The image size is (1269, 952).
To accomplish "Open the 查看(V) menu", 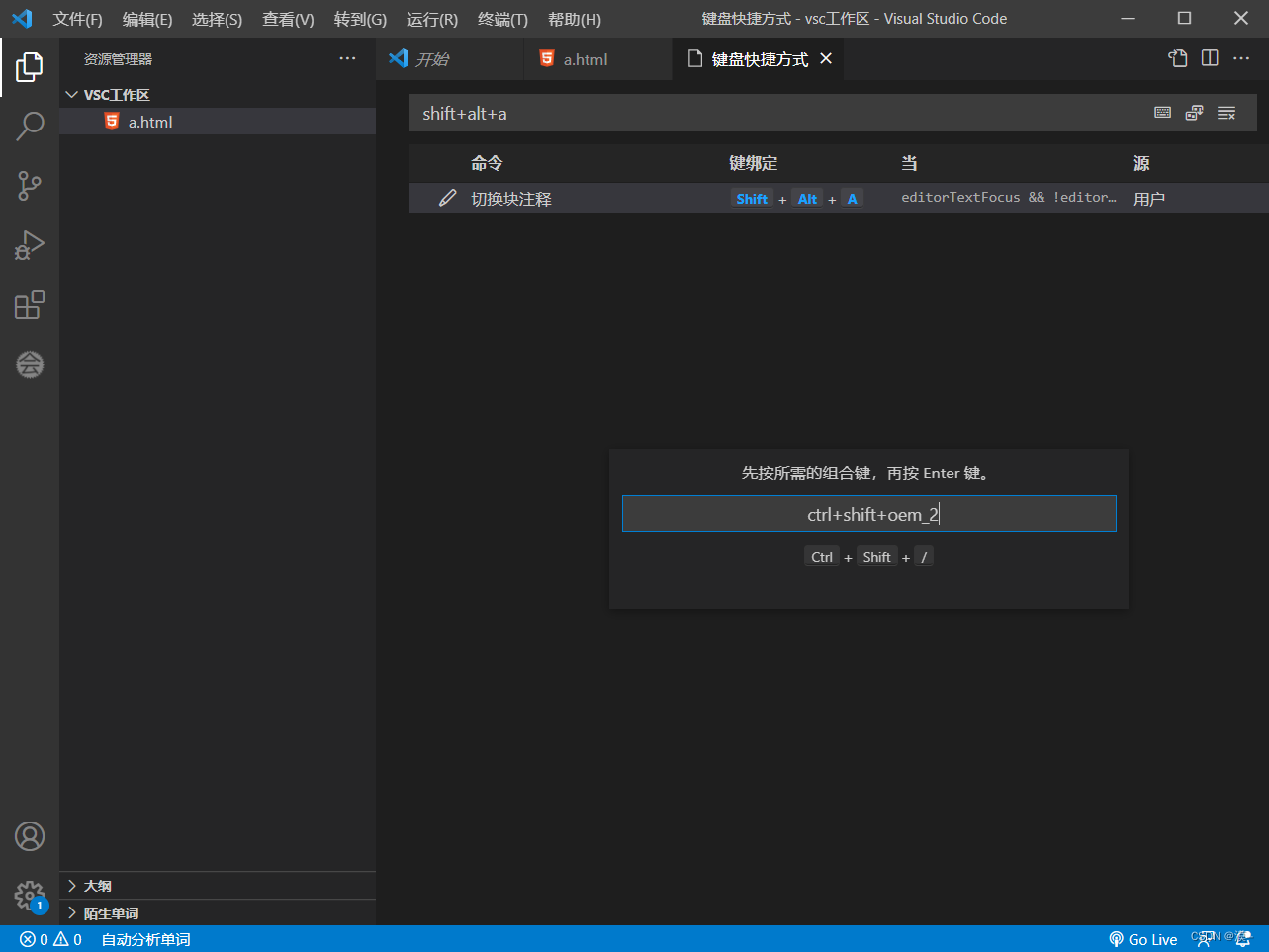I will pos(288,19).
